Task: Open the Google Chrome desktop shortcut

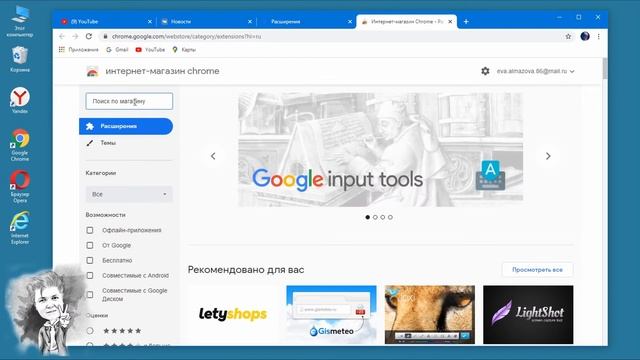Action: coord(20,145)
